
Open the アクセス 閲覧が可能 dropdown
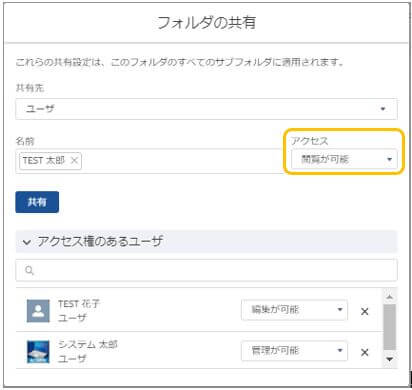pos(344,159)
